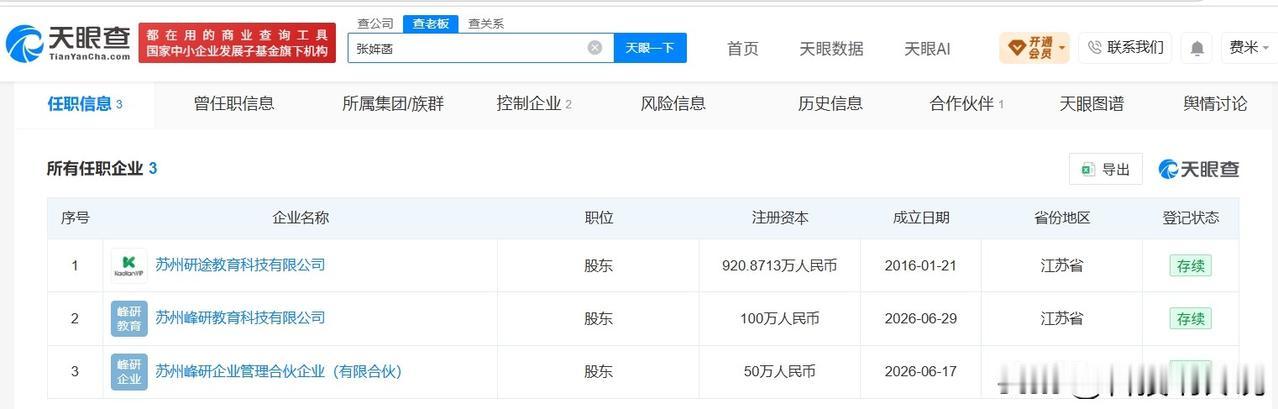The width and height of the screenshot is (1278, 409).
Task: Click the TianYanCha logo at top left
Action: [x=68, y=42]
